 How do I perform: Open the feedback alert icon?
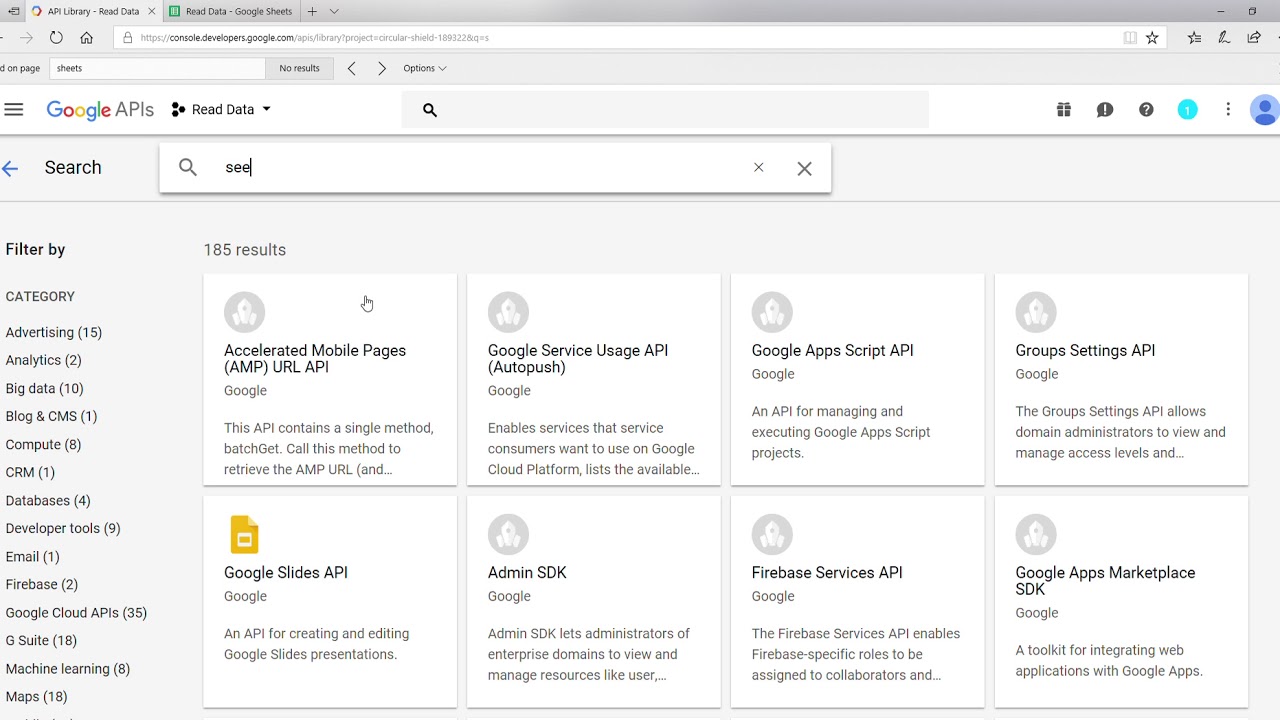click(x=1104, y=110)
